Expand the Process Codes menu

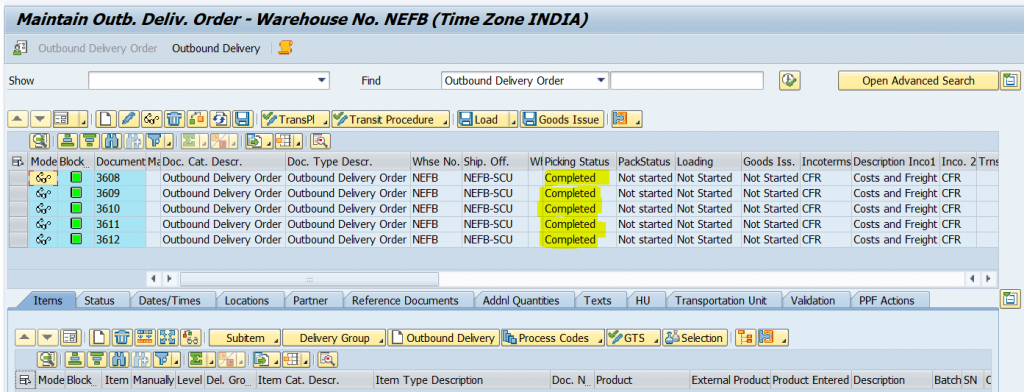pyautogui.click(x=599, y=340)
